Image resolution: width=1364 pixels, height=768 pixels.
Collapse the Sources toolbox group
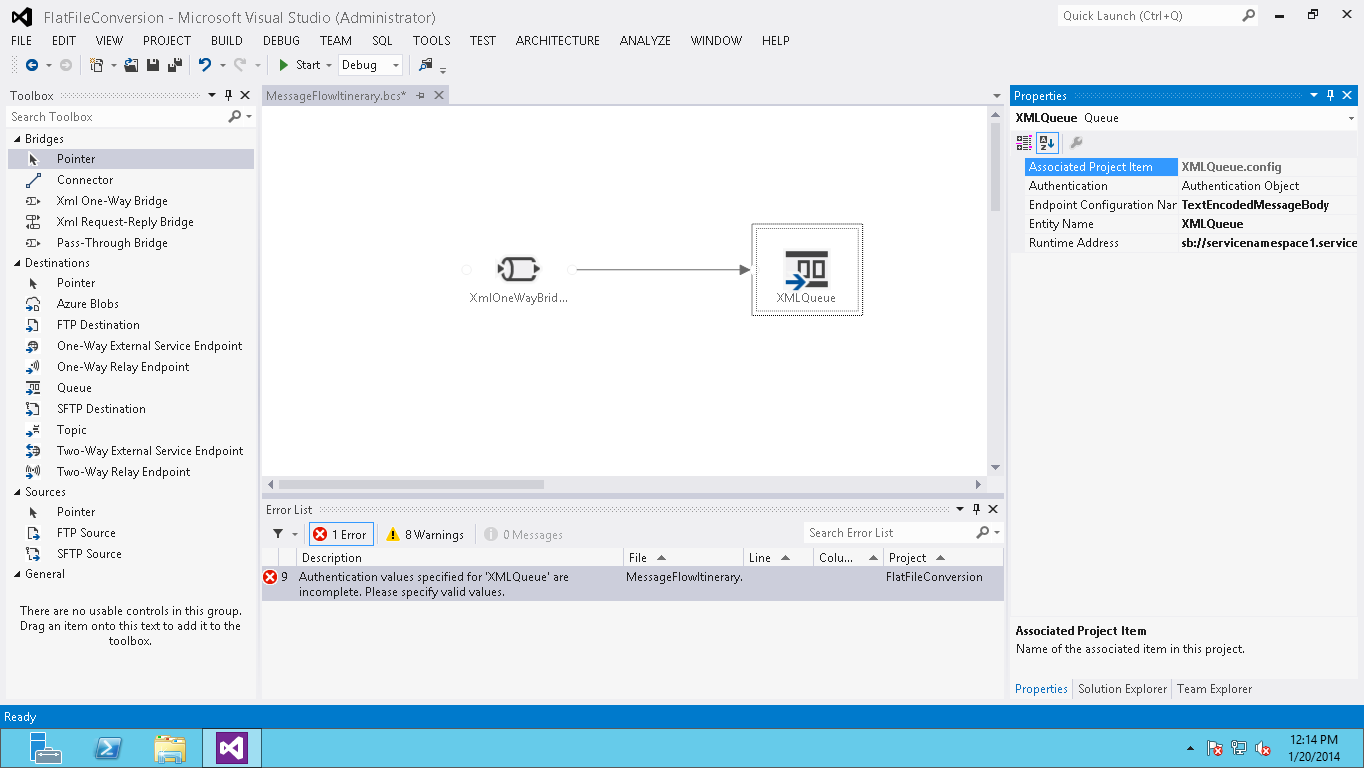pos(16,492)
